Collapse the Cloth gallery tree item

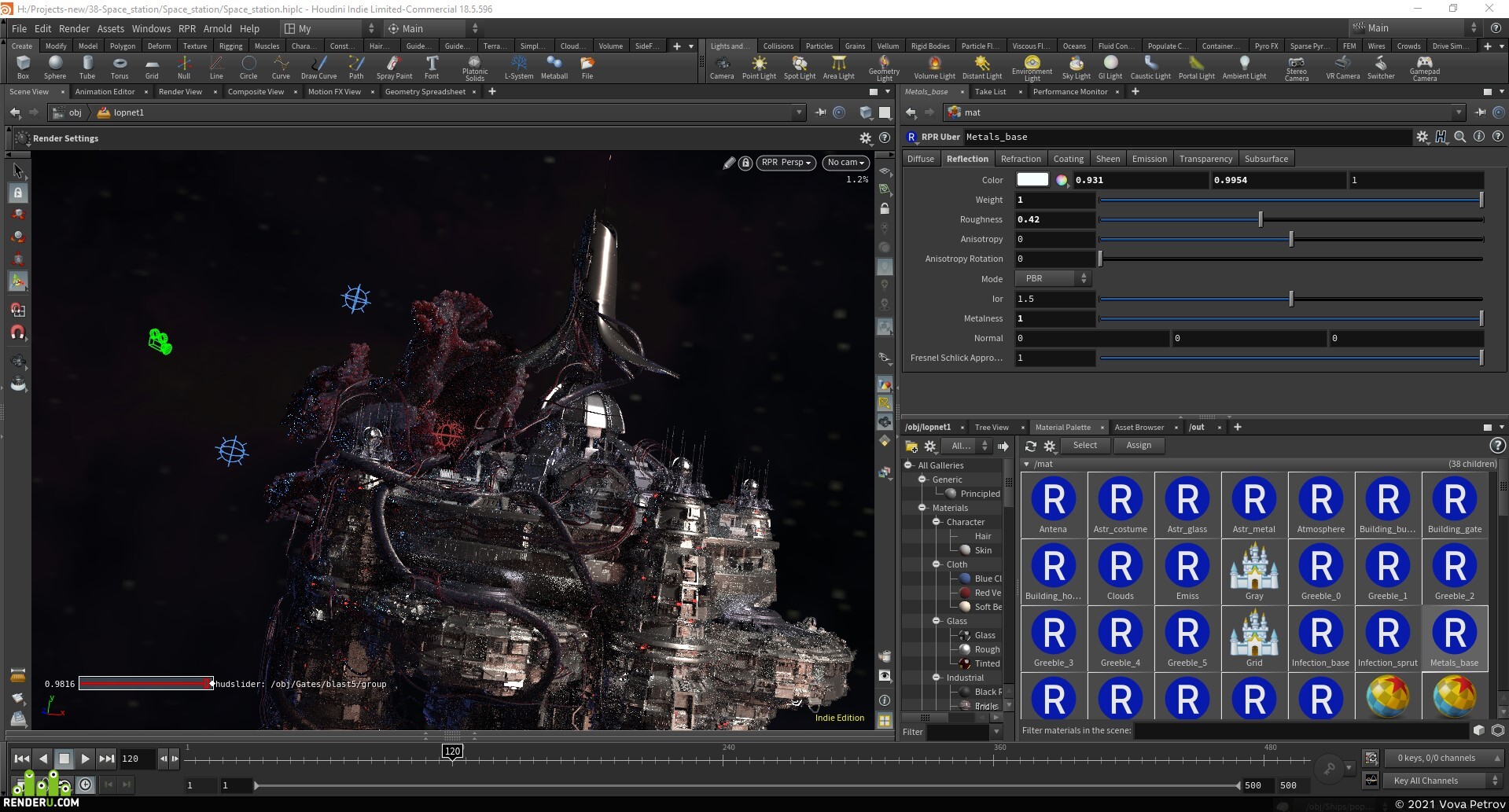937,564
